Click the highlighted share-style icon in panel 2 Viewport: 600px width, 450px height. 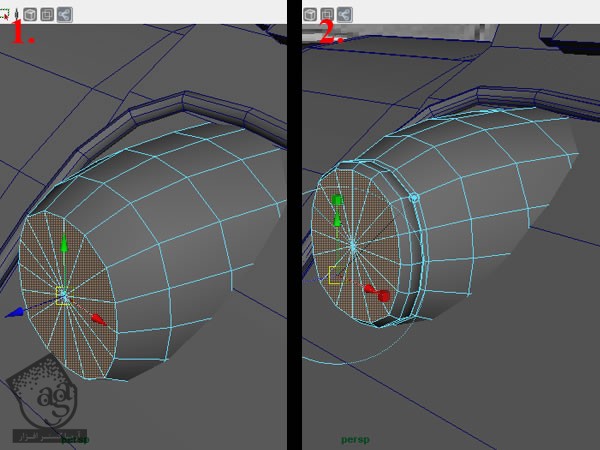tap(345, 14)
